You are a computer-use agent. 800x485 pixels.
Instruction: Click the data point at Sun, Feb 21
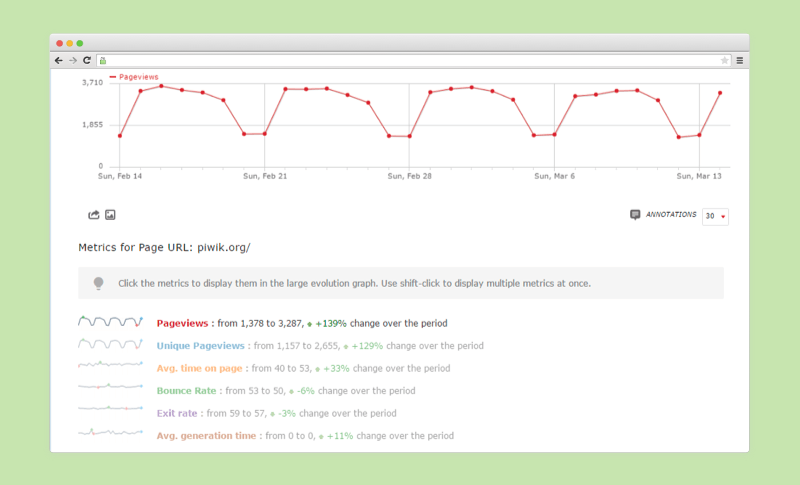[265, 134]
